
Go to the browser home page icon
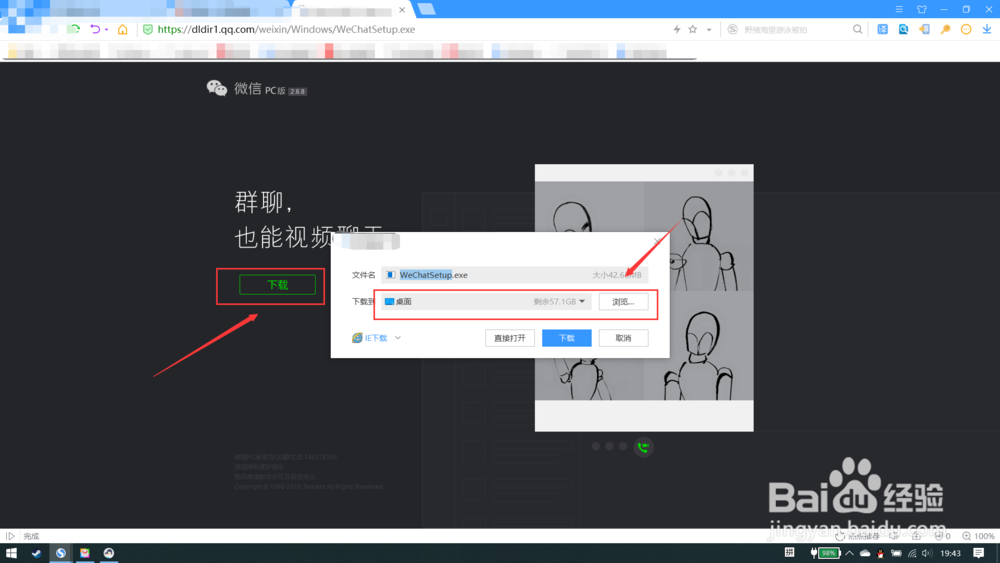pyautogui.click(x=122, y=29)
